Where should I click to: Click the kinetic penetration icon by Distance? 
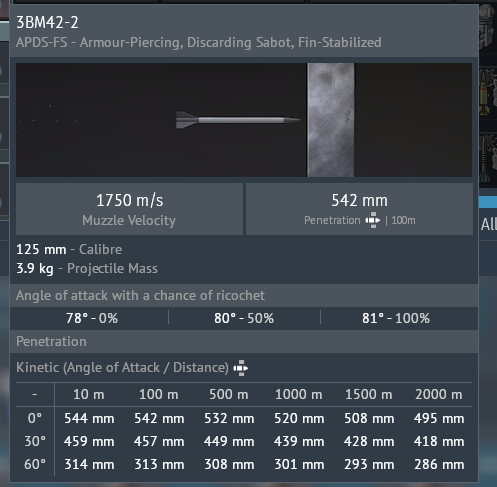(241, 368)
